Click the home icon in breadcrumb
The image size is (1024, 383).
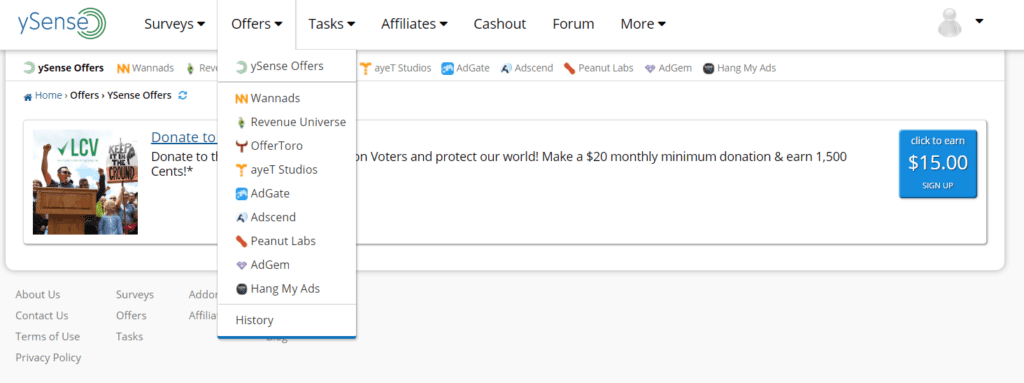point(27,97)
